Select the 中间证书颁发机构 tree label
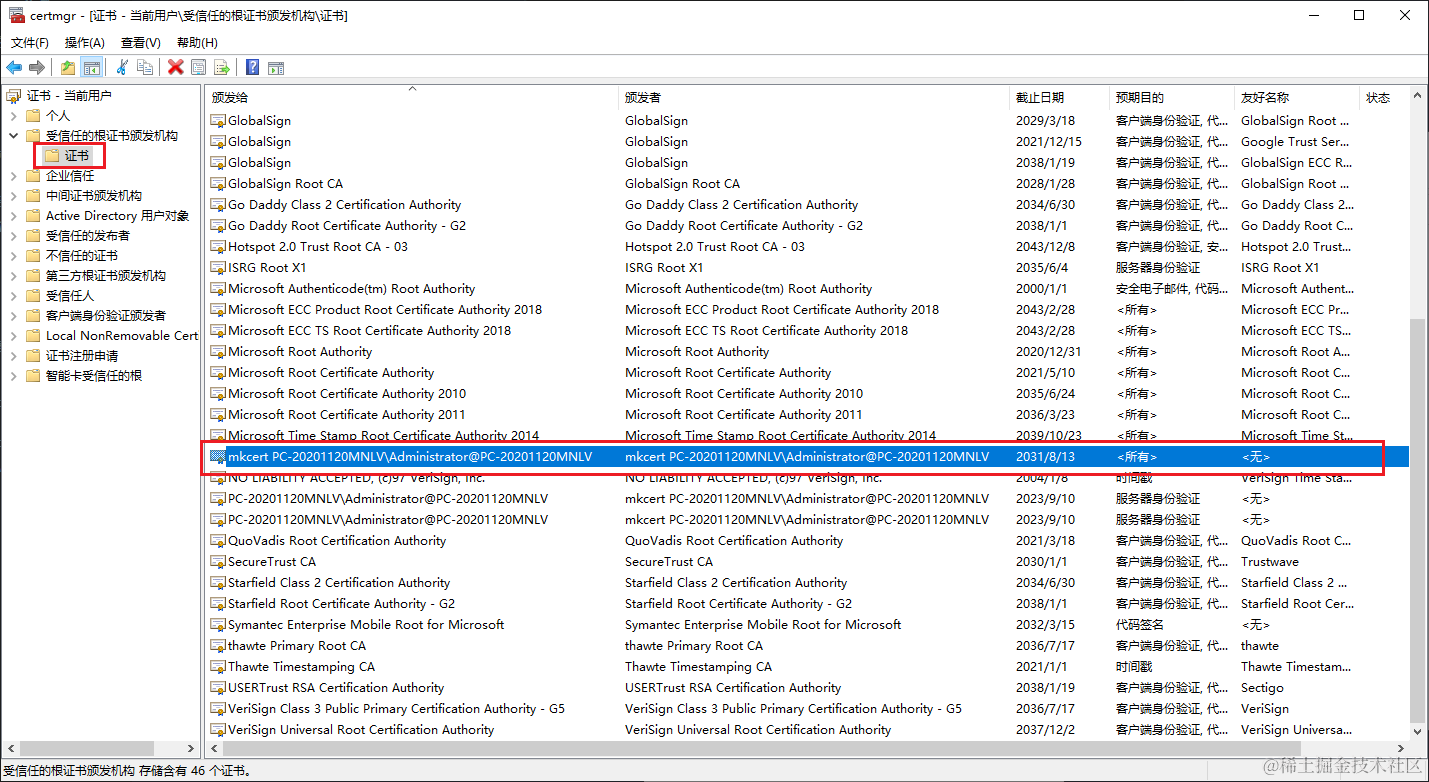Viewport: 1429px width, 782px height. (94, 196)
